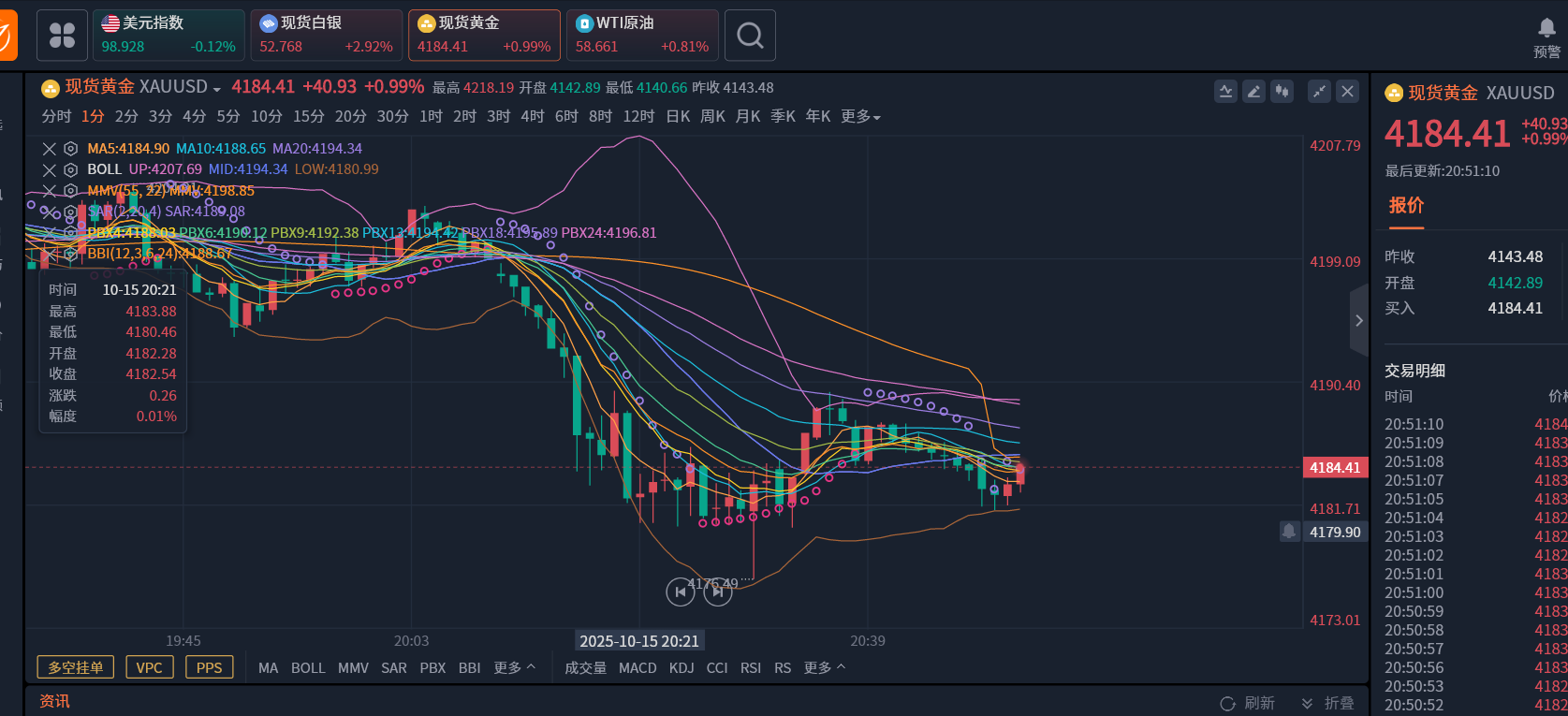Open the search magnifier icon

point(750,36)
